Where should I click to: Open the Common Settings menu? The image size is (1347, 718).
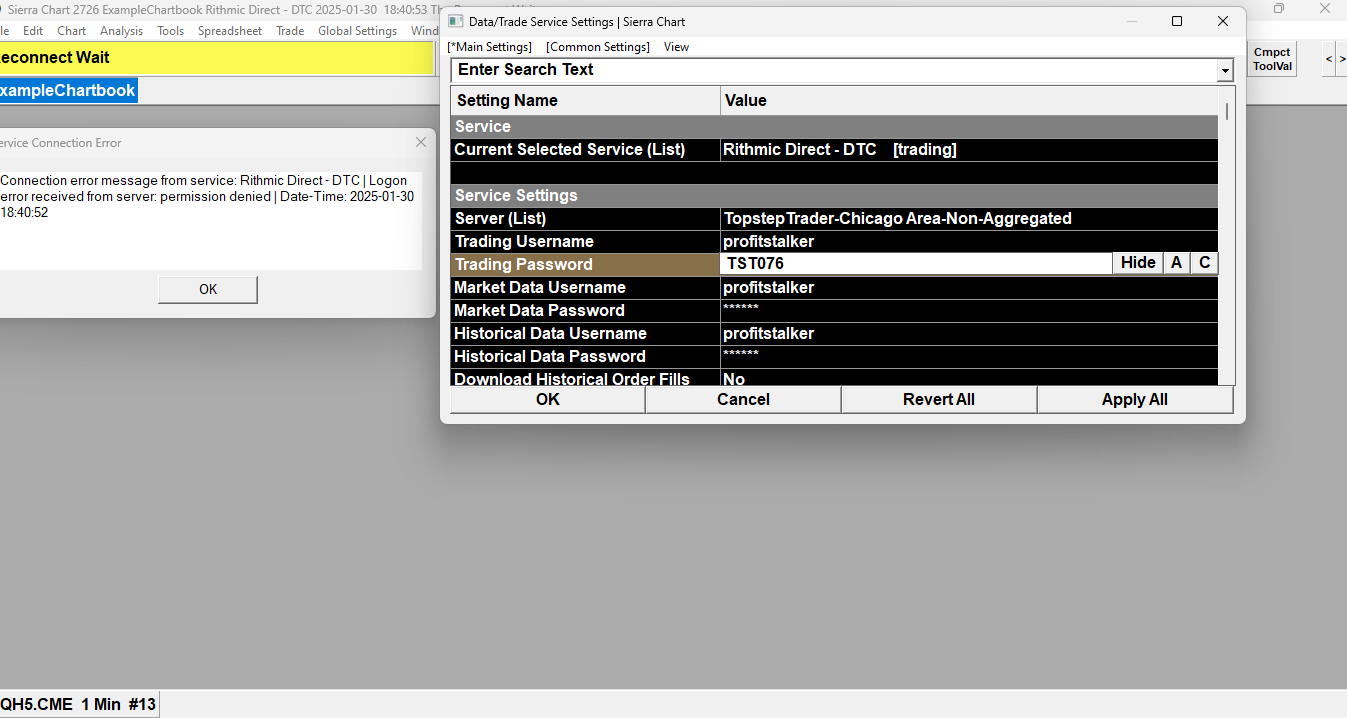point(598,47)
